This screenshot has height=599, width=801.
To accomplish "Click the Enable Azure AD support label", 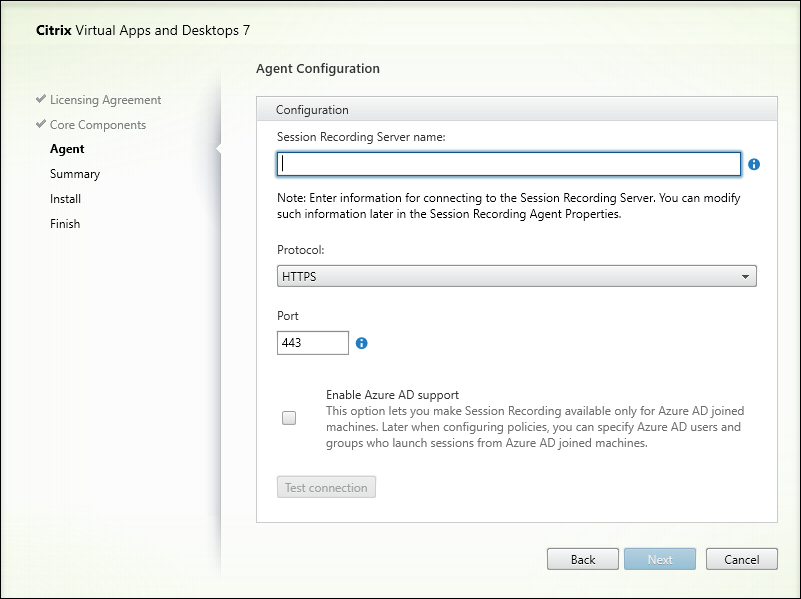I will pyautogui.click(x=392, y=395).
